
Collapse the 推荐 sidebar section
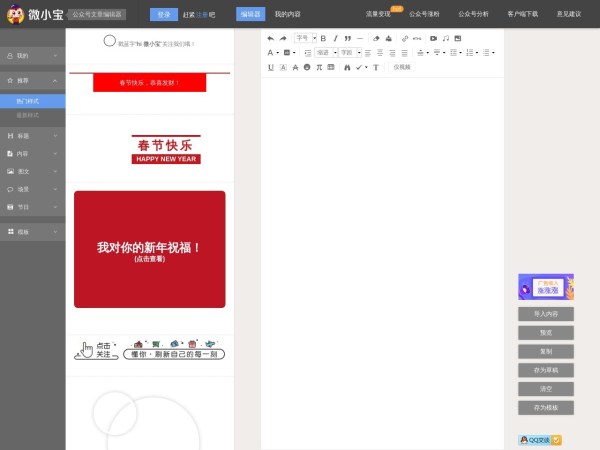click(32, 78)
